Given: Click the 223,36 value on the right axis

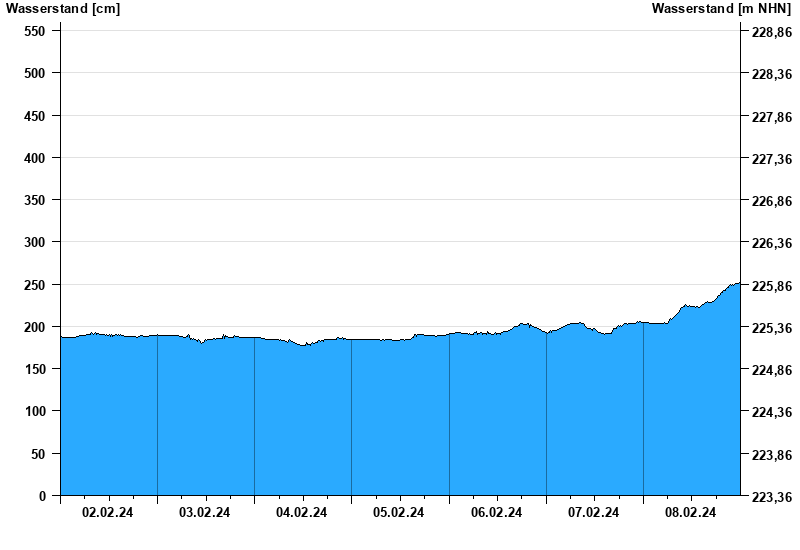Looking at the screenshot, I should click(x=771, y=497).
